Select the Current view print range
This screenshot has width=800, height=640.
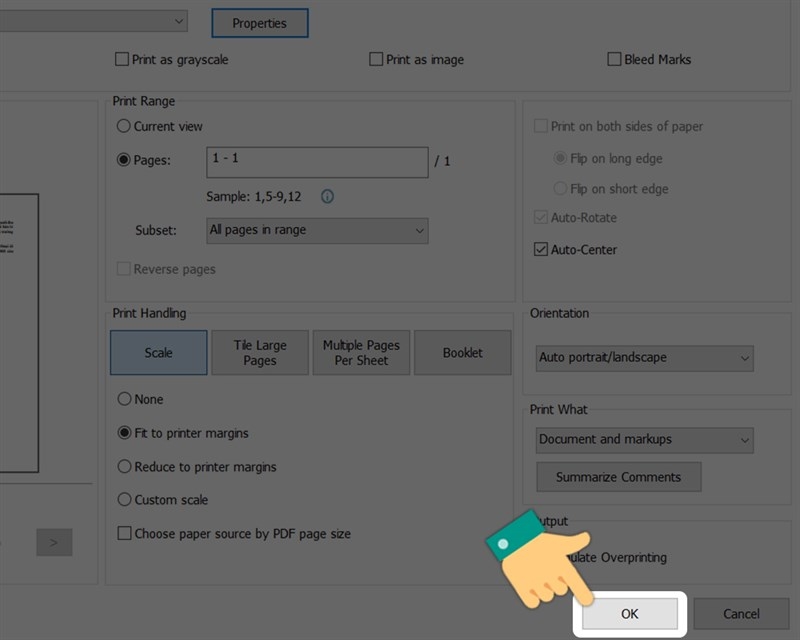(x=124, y=126)
